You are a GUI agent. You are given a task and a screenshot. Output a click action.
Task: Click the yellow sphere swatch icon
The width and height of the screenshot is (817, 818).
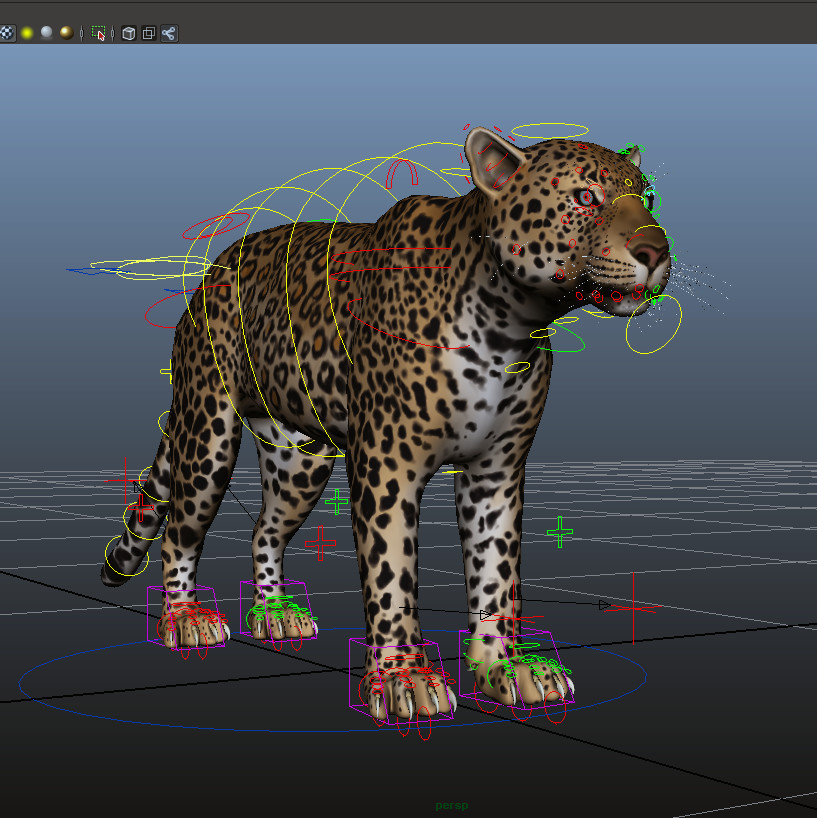coord(26,32)
